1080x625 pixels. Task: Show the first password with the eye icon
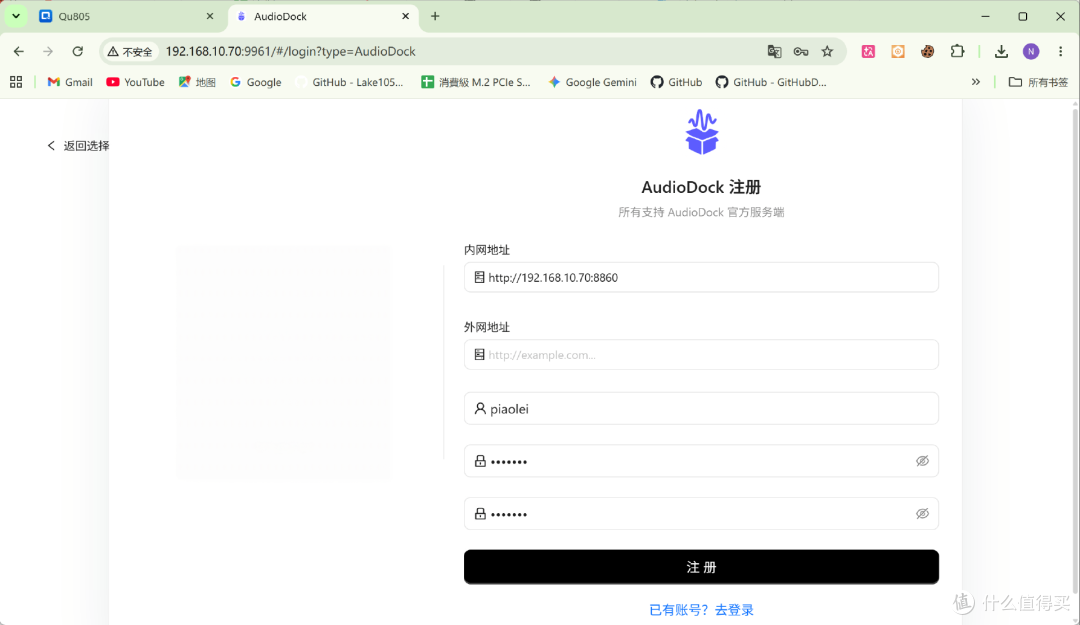click(922, 461)
